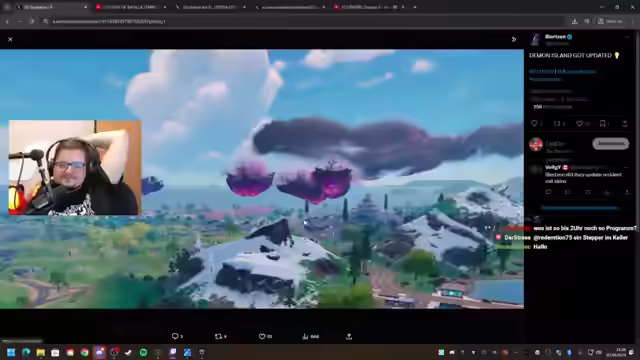
Task: Open a new browser tab with plus
Action: (415, 7)
